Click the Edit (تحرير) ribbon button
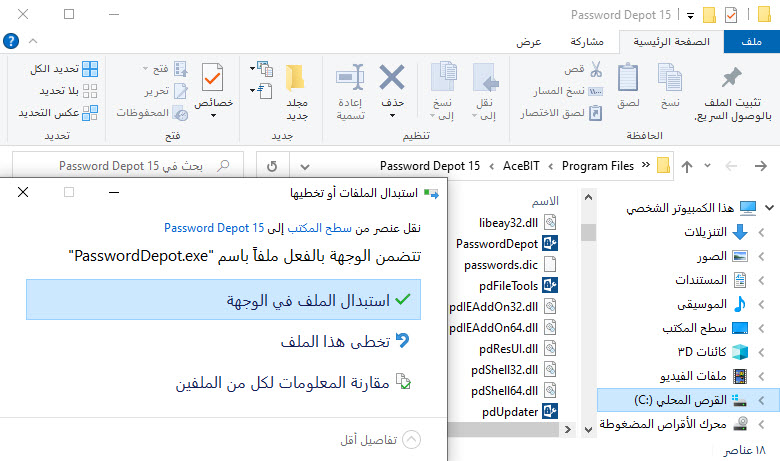The image size is (780, 461). tap(166, 91)
